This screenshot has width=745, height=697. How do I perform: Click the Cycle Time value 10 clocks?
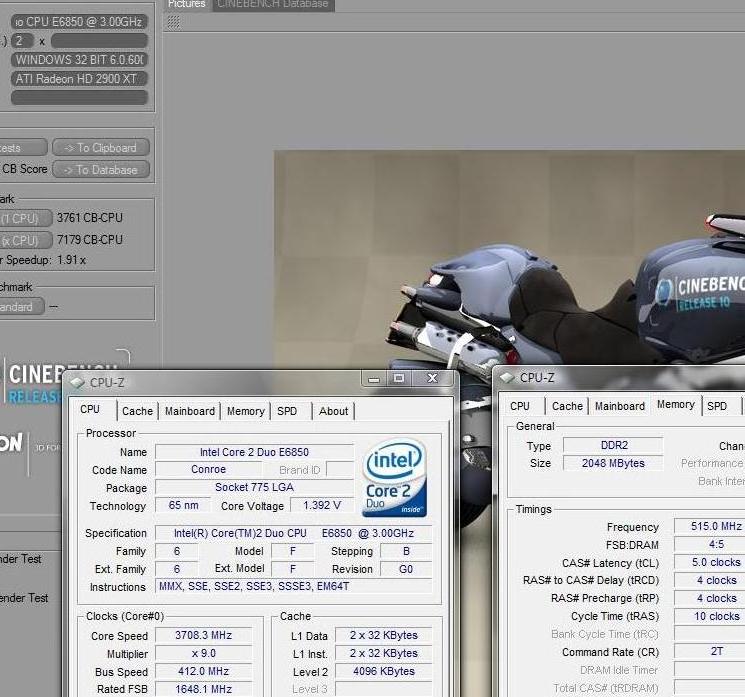(x=710, y=616)
